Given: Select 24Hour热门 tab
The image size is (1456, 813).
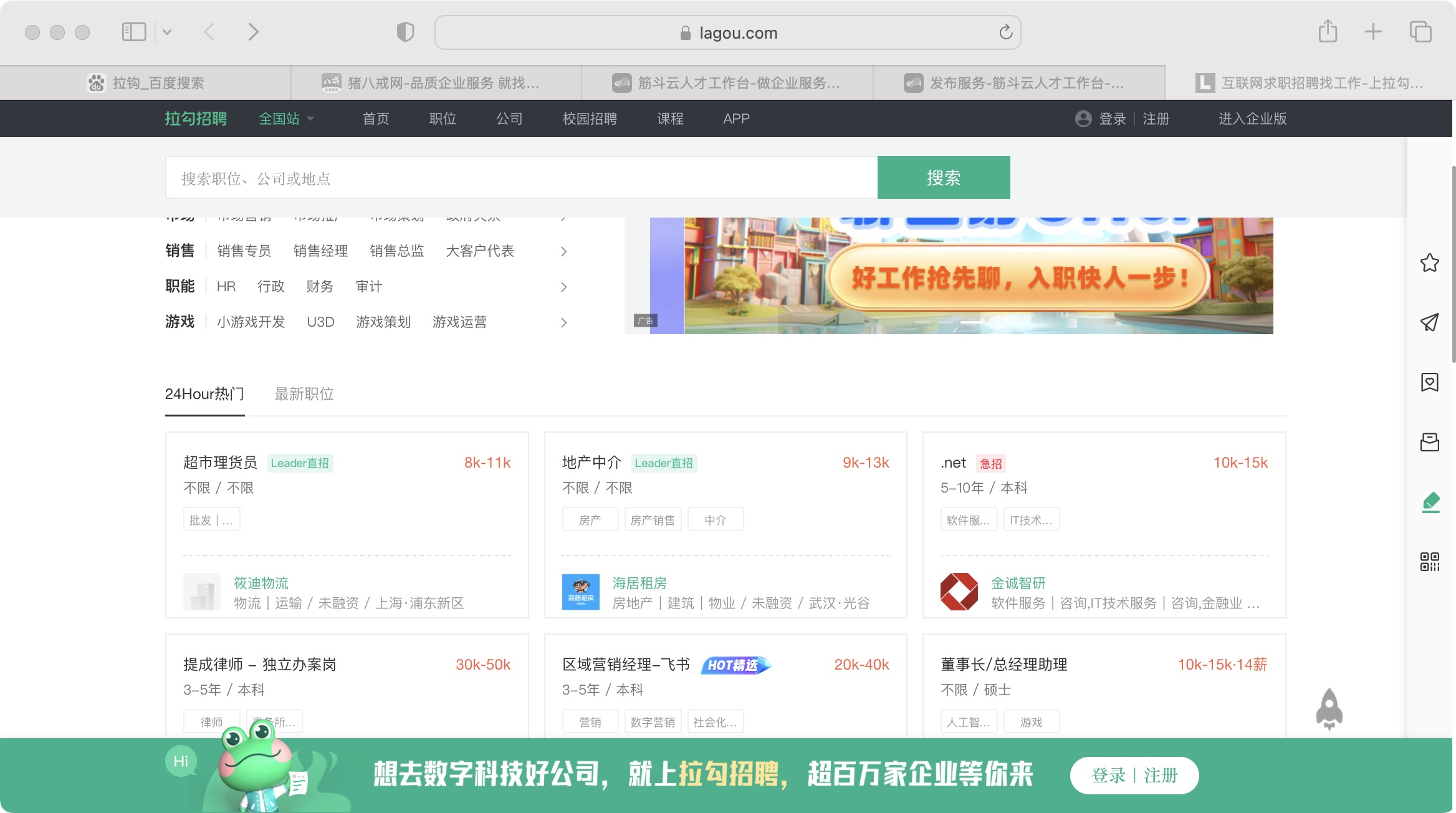Looking at the screenshot, I should [x=204, y=394].
